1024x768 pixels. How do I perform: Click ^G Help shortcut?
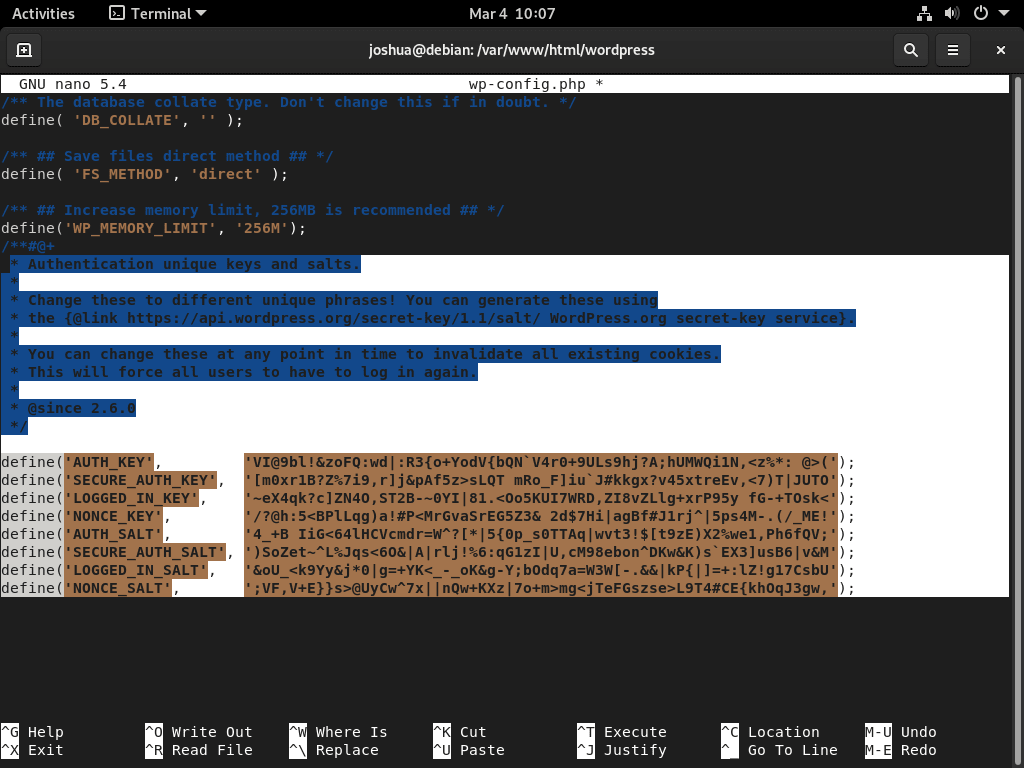[x=33, y=732]
